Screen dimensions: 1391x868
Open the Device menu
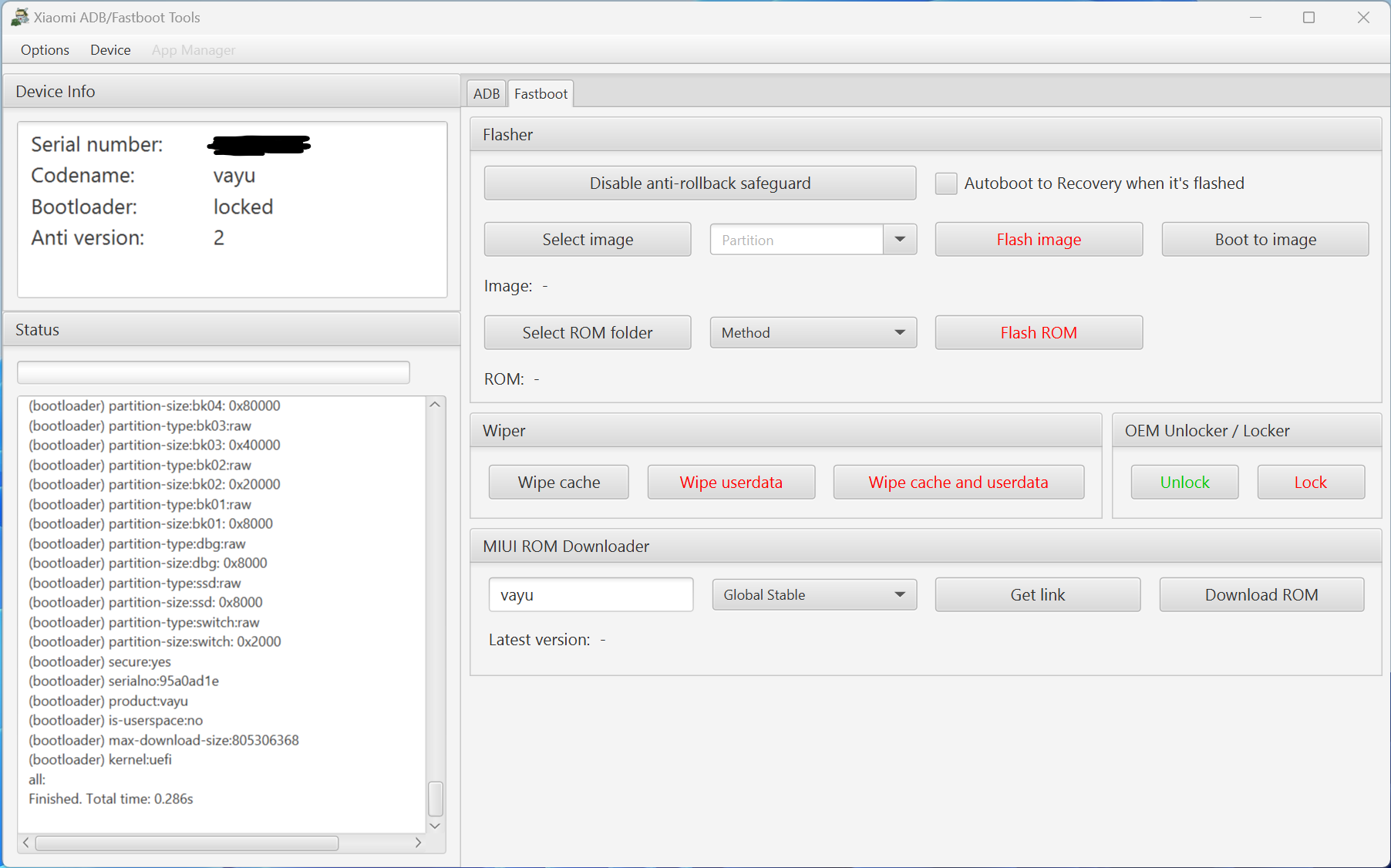pos(110,50)
